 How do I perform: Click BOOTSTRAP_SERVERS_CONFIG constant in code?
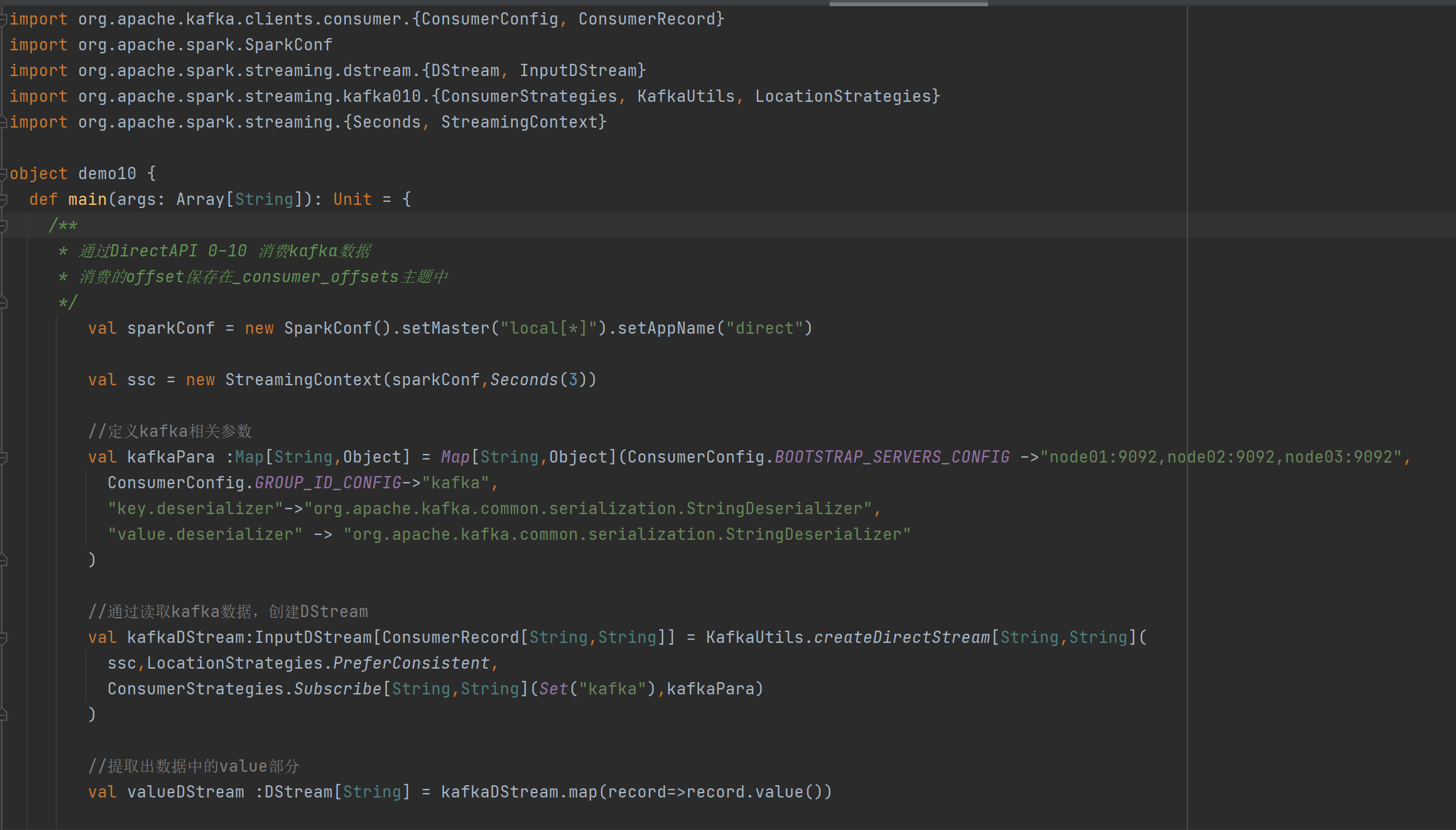[x=892, y=457]
